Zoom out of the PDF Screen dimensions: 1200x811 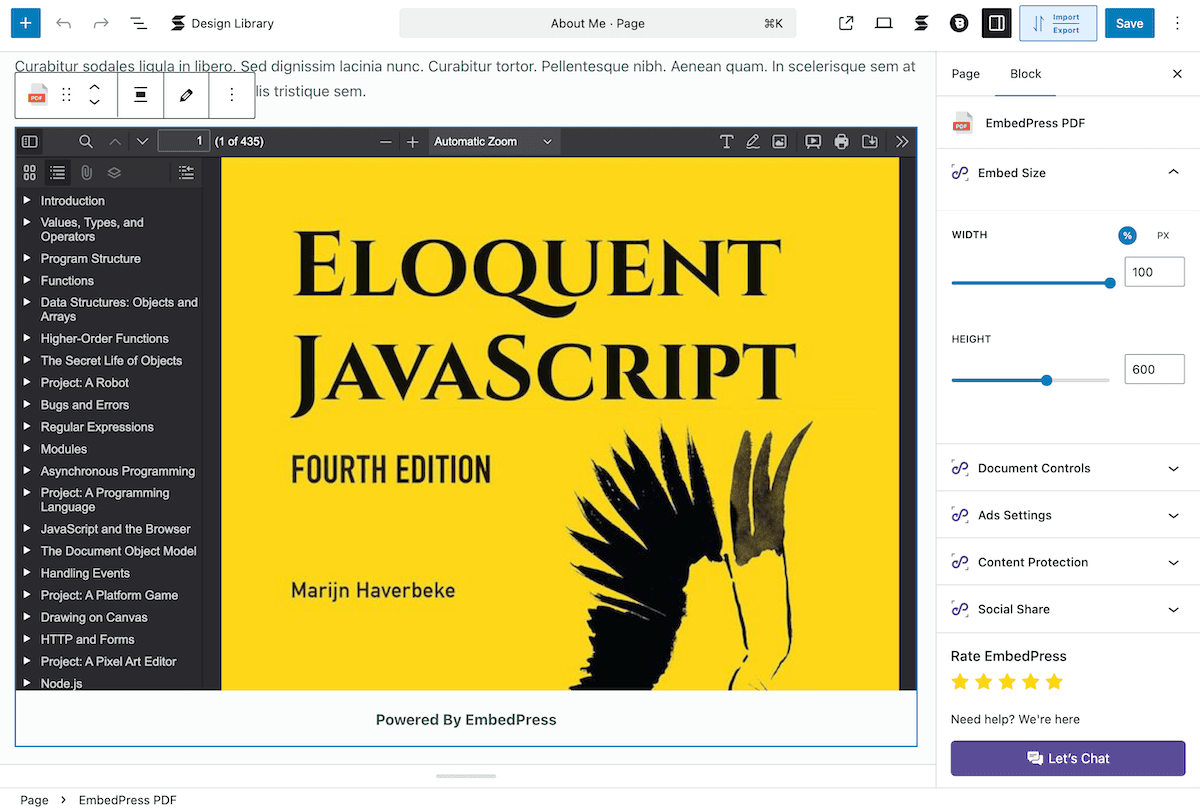pyautogui.click(x=386, y=142)
